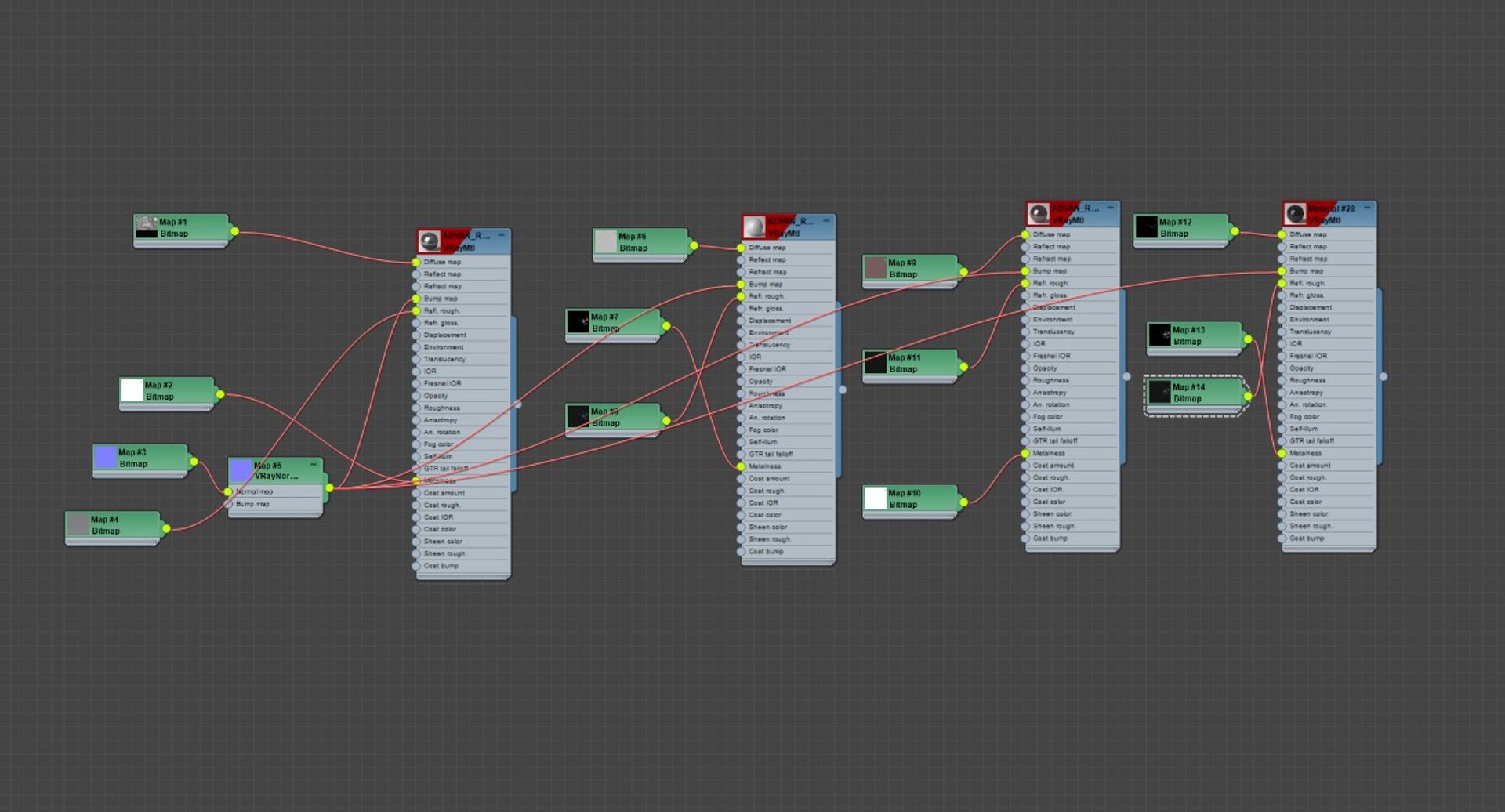Click the Map #1 bitmap preview thumbnail
The height and width of the screenshot is (812, 1505).
(147, 228)
